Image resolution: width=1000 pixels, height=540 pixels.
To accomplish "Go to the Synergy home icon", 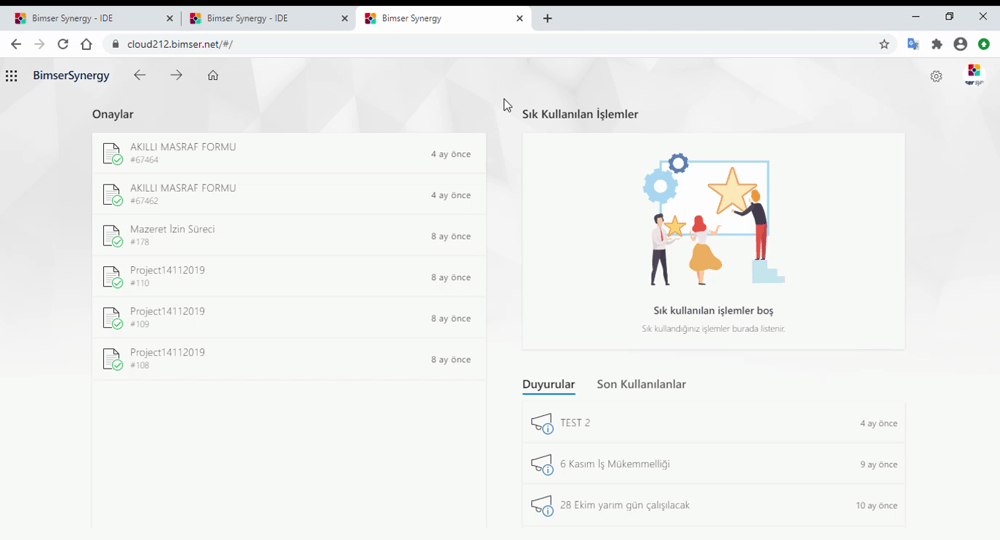I will [x=213, y=76].
